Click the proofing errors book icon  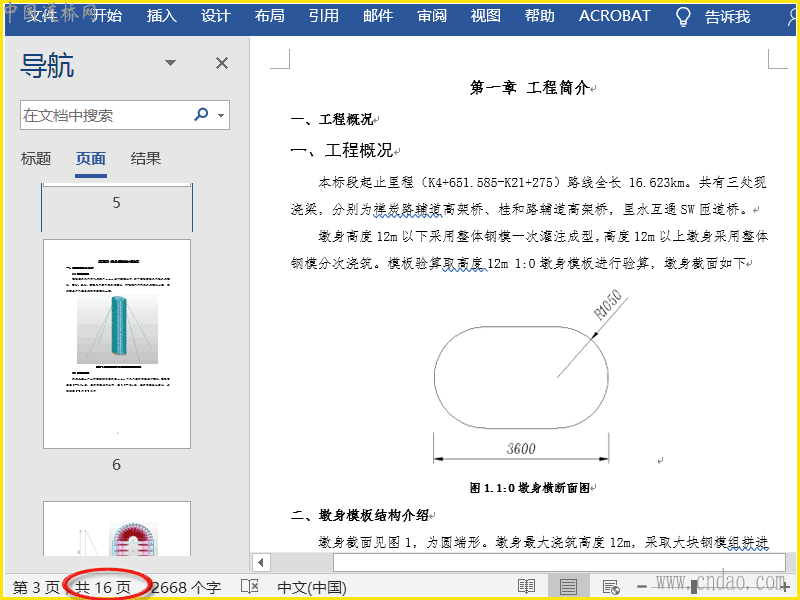click(x=250, y=586)
